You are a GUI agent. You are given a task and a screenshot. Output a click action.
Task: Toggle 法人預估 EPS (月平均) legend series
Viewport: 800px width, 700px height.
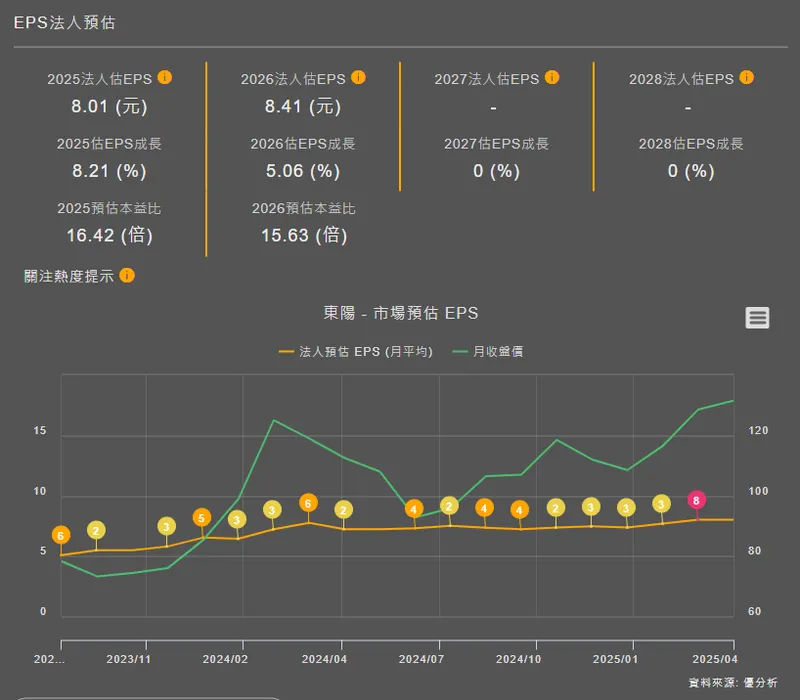click(x=356, y=352)
